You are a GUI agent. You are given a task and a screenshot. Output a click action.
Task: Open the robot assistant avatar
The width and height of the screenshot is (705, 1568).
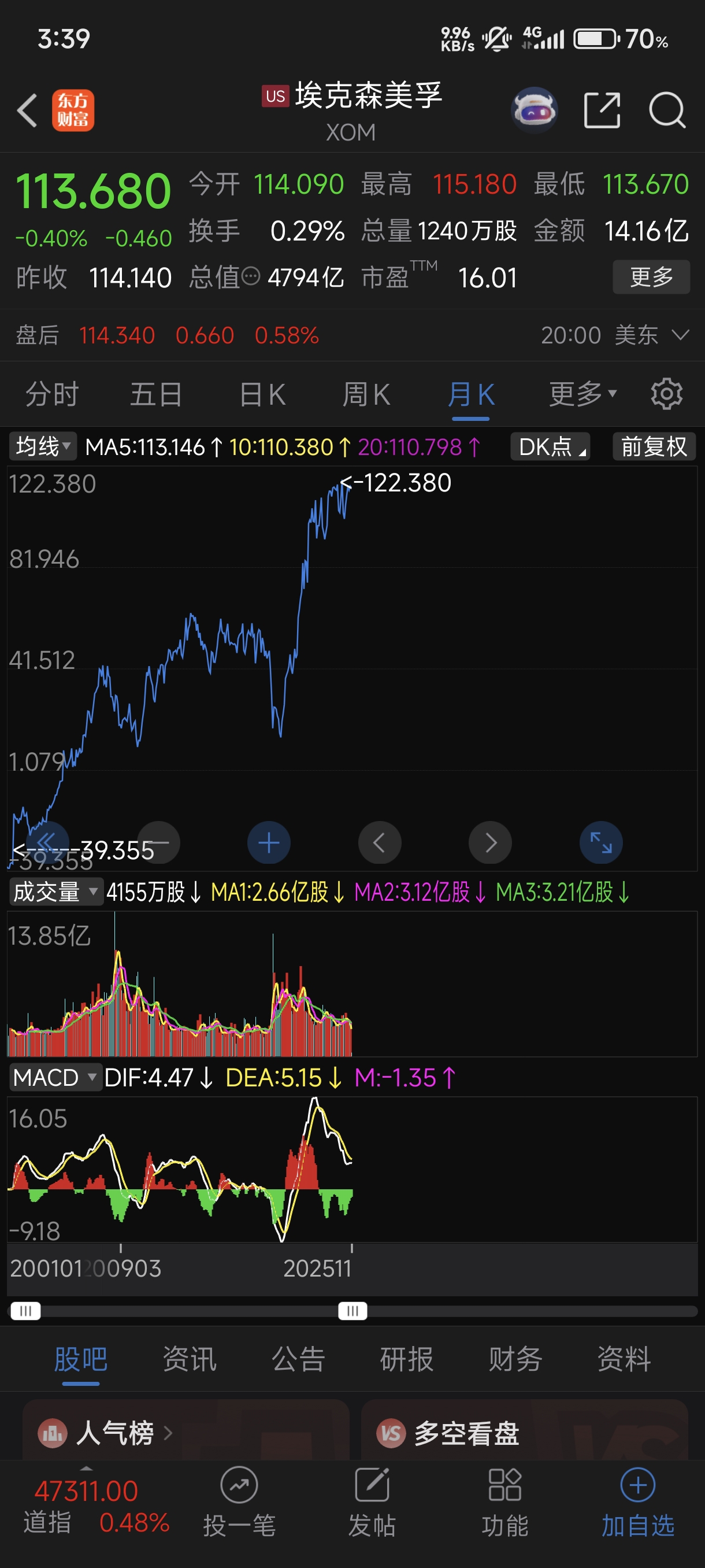pyautogui.click(x=534, y=110)
